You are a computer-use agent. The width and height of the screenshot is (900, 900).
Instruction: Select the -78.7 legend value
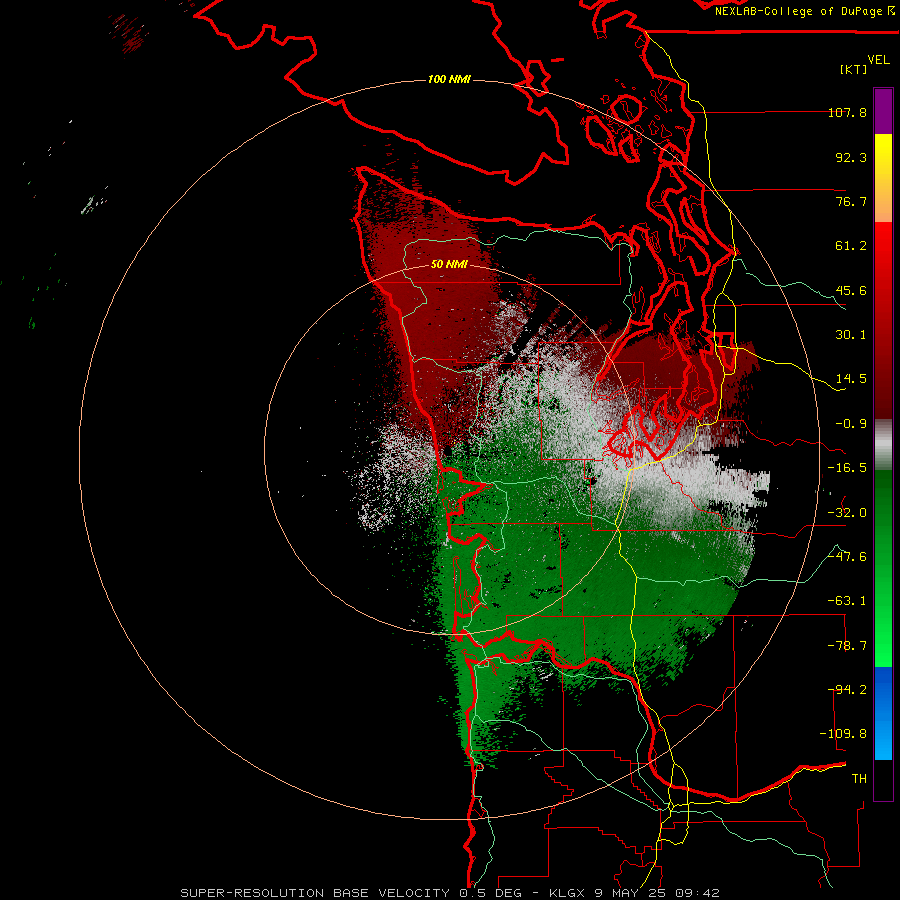click(x=847, y=646)
